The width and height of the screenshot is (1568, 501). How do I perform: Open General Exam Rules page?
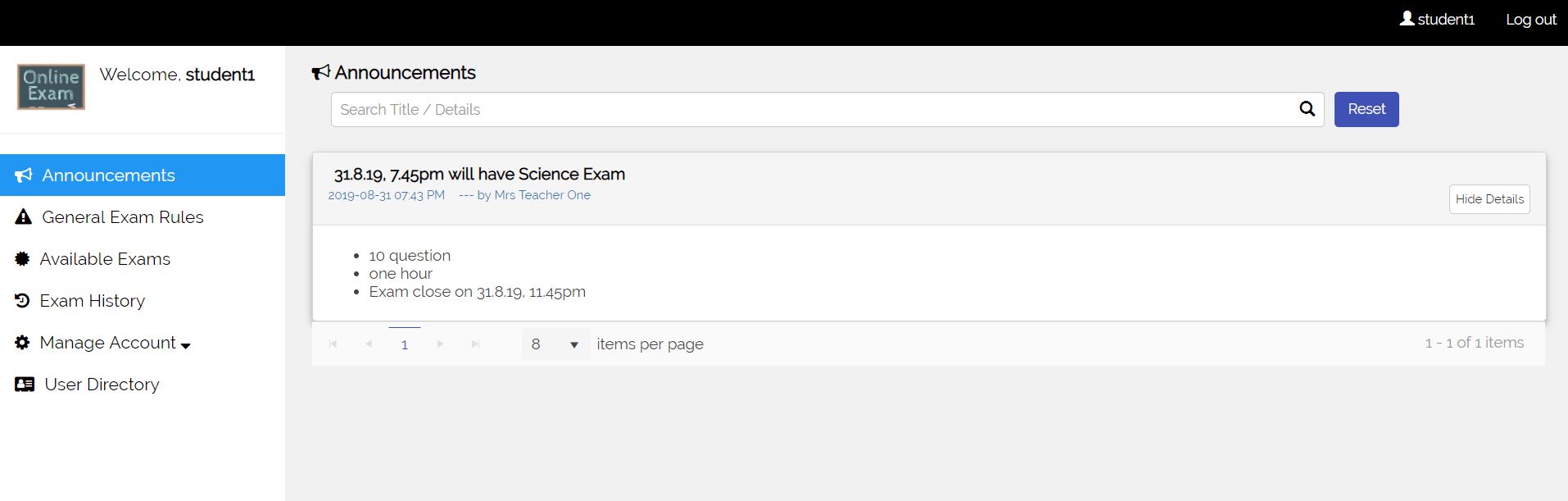tap(122, 217)
